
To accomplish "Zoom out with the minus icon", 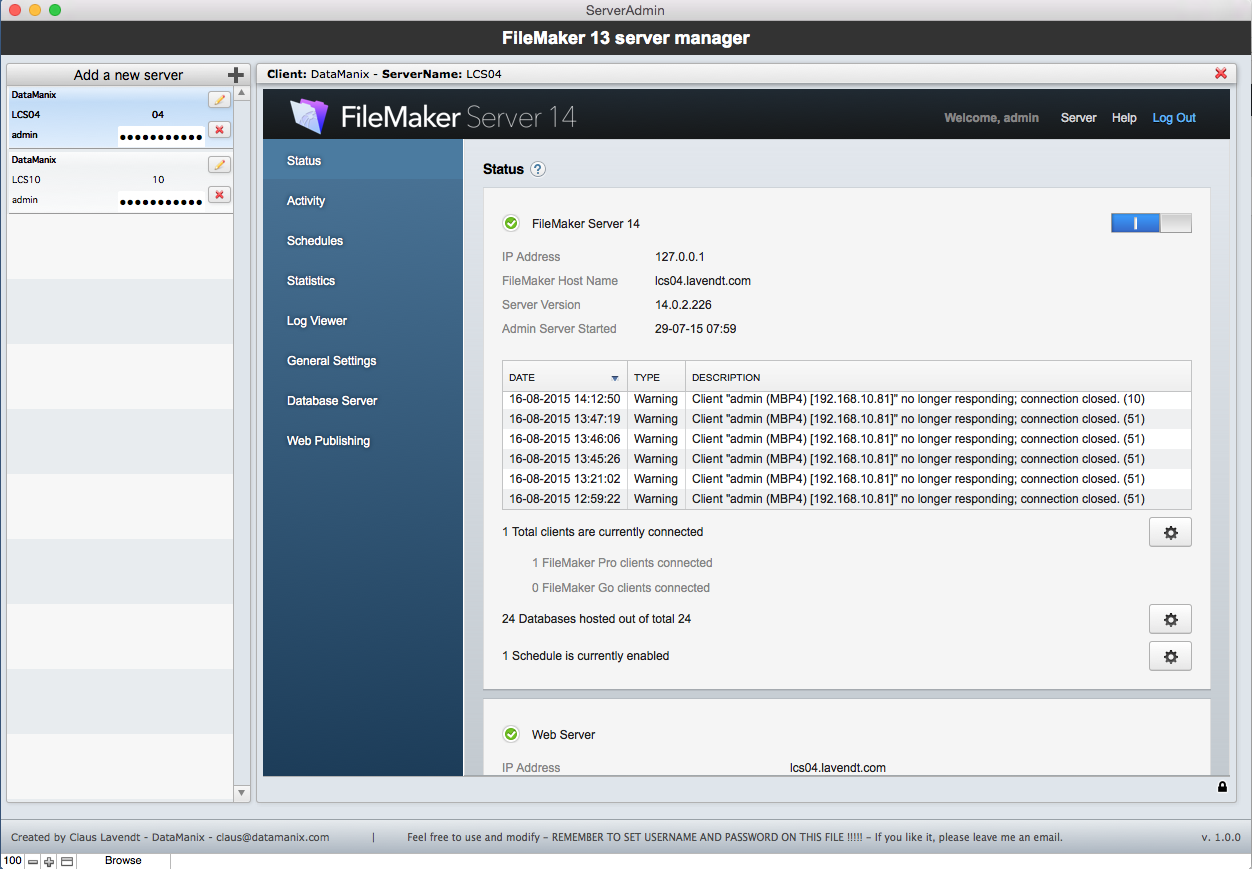I will [x=33, y=861].
